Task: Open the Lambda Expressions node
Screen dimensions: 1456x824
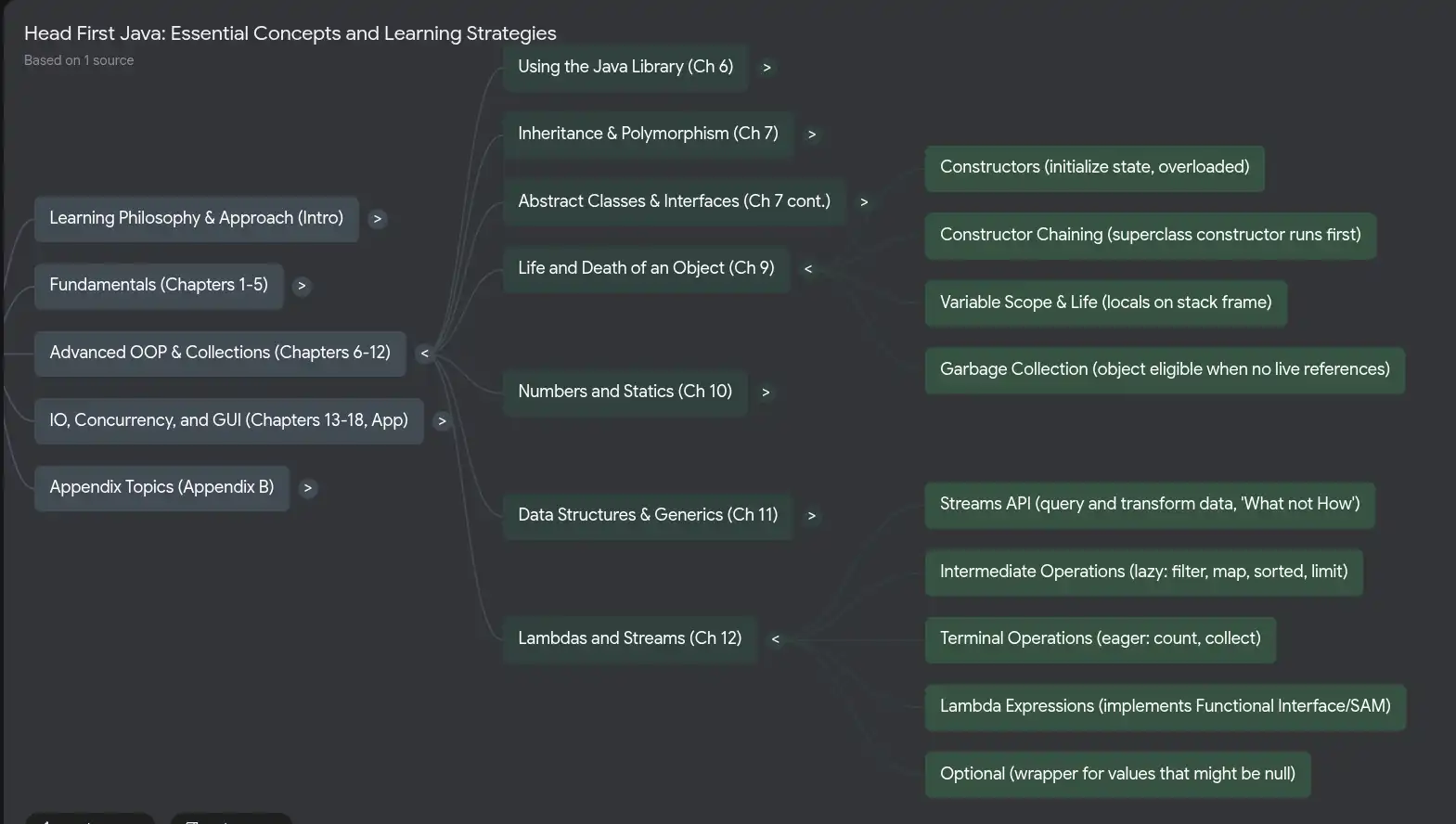Action: click(1165, 706)
